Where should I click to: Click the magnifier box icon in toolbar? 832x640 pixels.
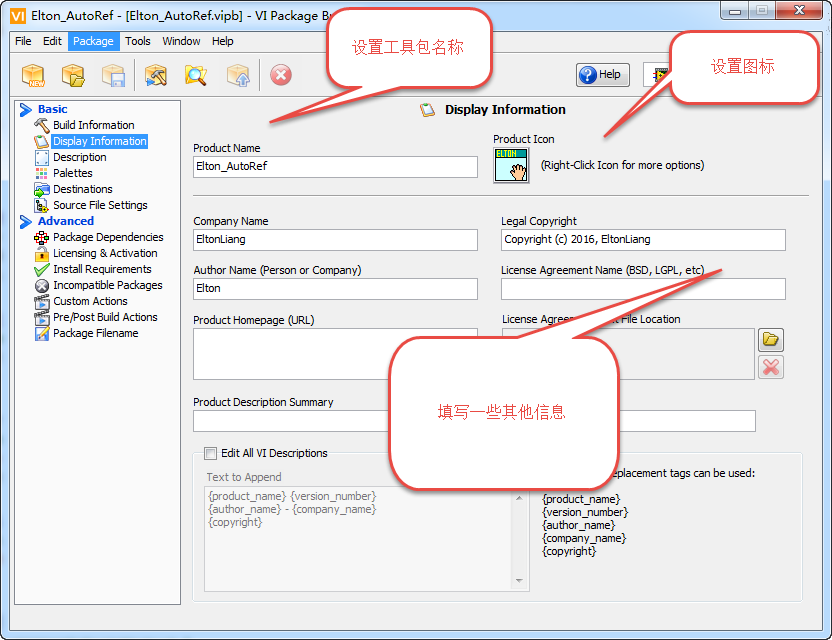(196, 75)
